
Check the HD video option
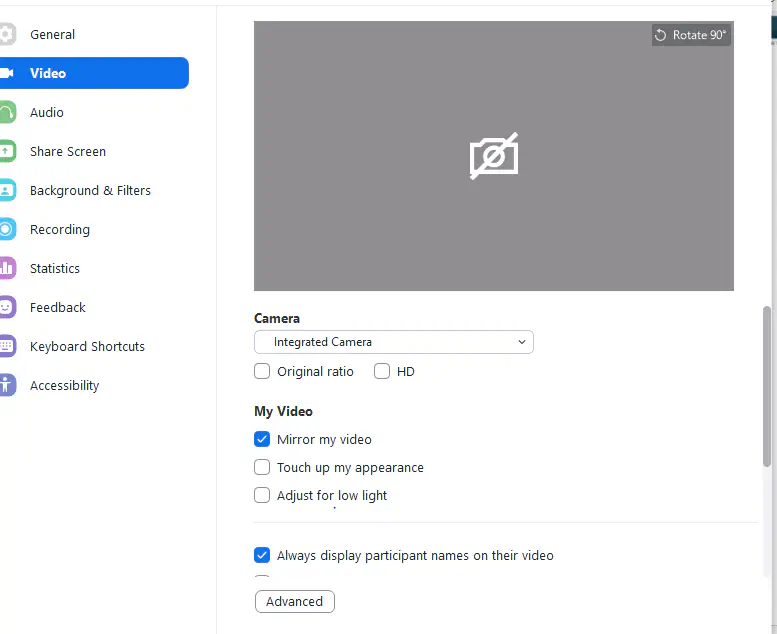(x=382, y=372)
